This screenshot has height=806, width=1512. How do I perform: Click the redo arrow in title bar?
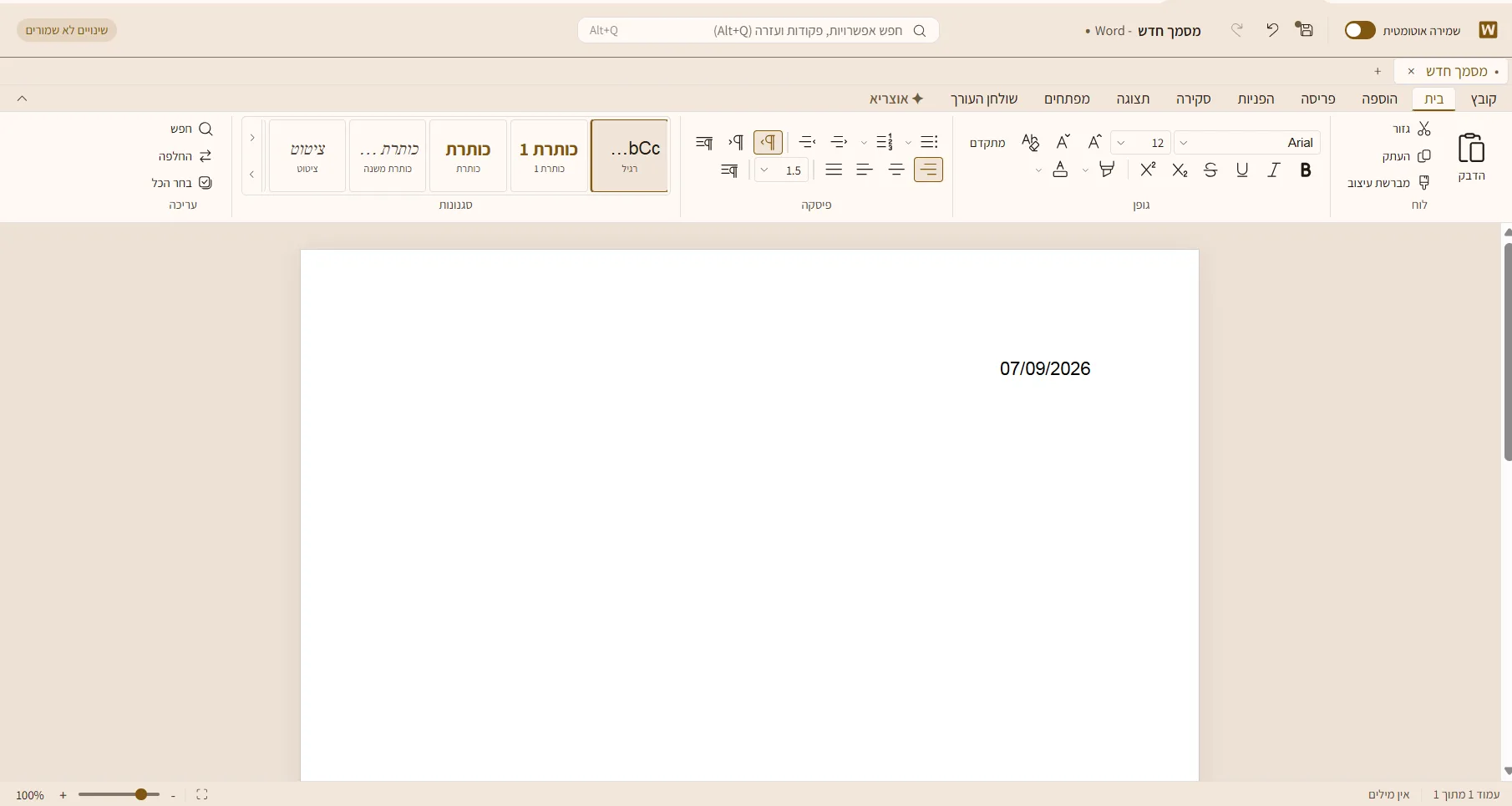click(x=1237, y=30)
